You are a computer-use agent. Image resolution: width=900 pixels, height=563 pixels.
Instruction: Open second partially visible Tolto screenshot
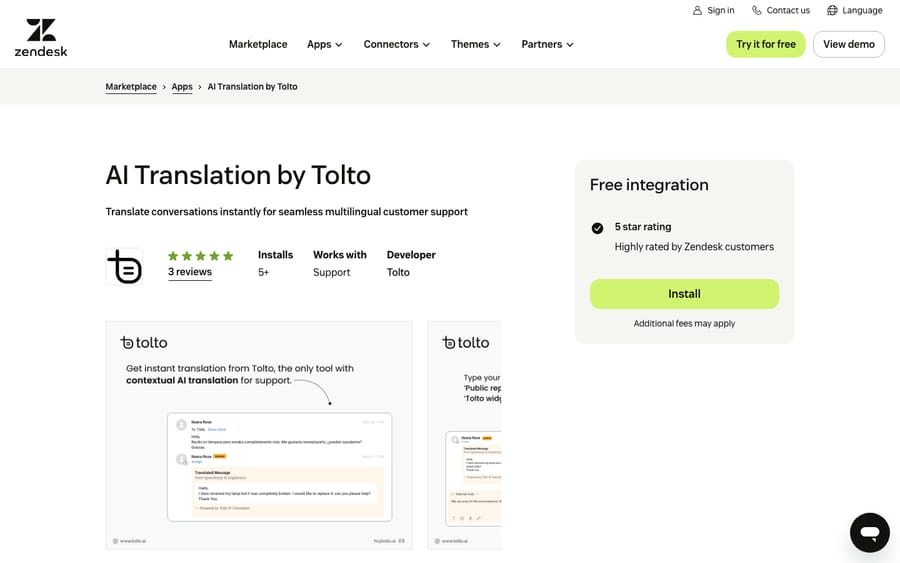[x=464, y=435]
